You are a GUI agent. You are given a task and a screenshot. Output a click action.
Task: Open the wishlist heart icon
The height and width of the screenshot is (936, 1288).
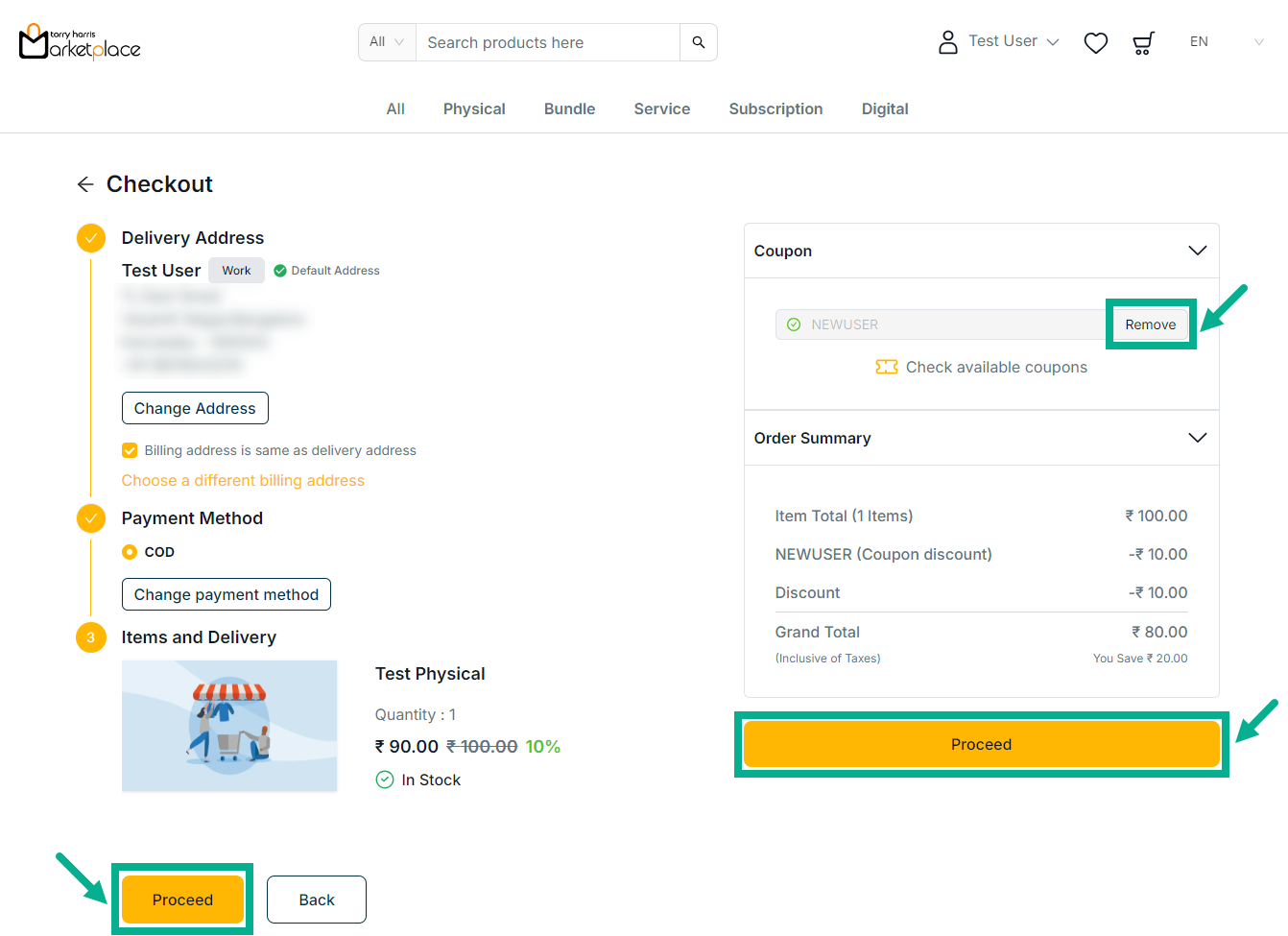[x=1095, y=42]
